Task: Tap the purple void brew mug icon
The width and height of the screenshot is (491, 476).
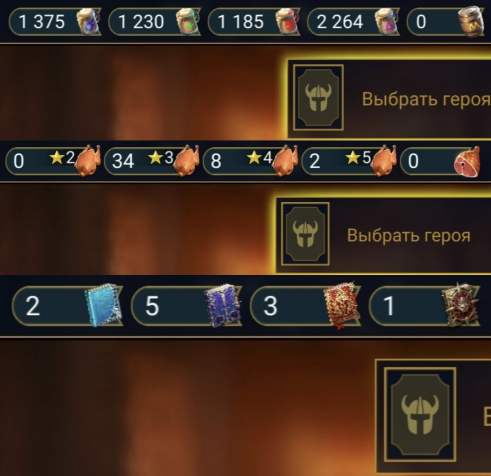Action: tap(387, 21)
